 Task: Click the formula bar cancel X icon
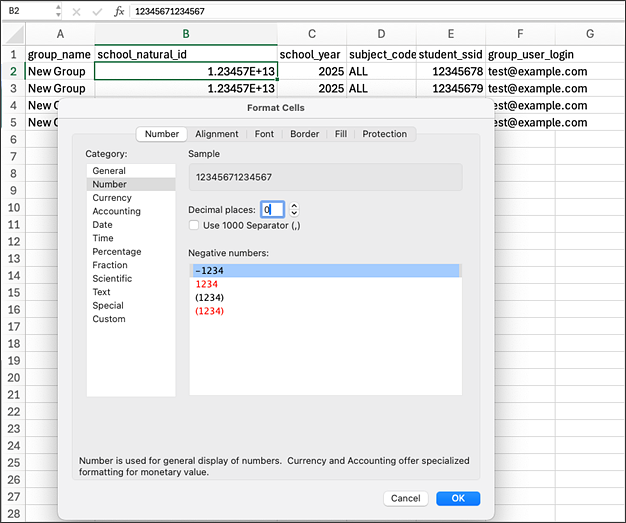(77, 11)
